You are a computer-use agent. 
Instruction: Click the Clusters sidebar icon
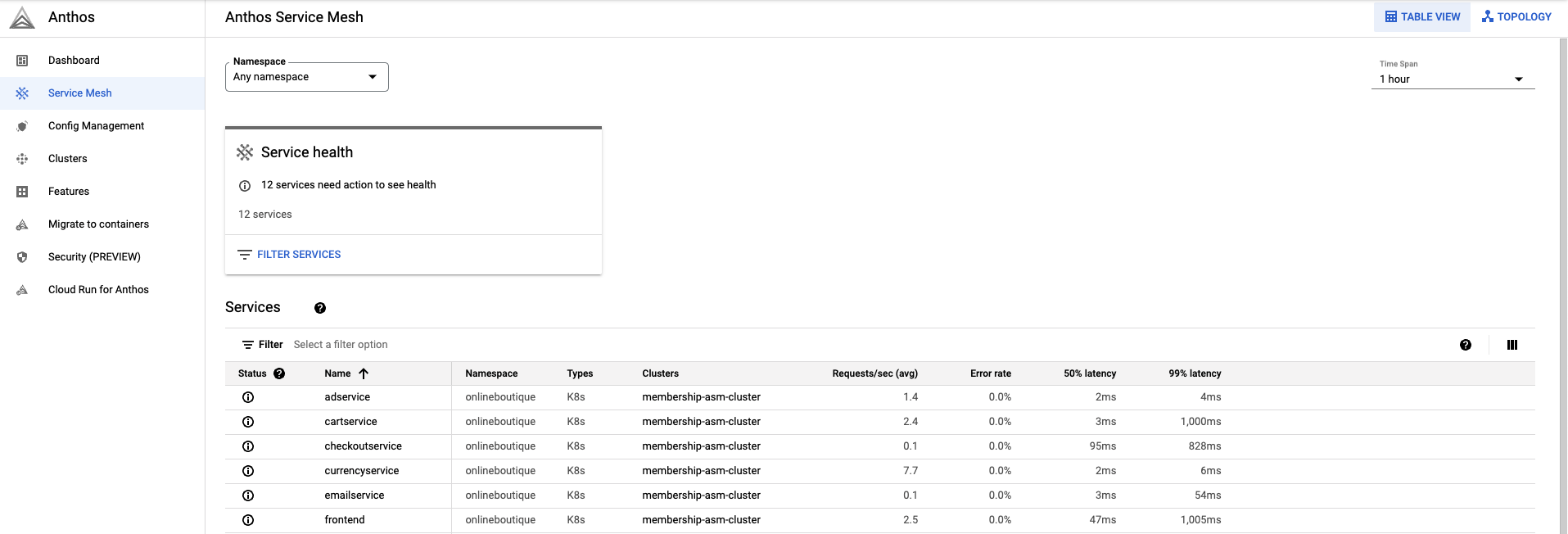(22, 159)
